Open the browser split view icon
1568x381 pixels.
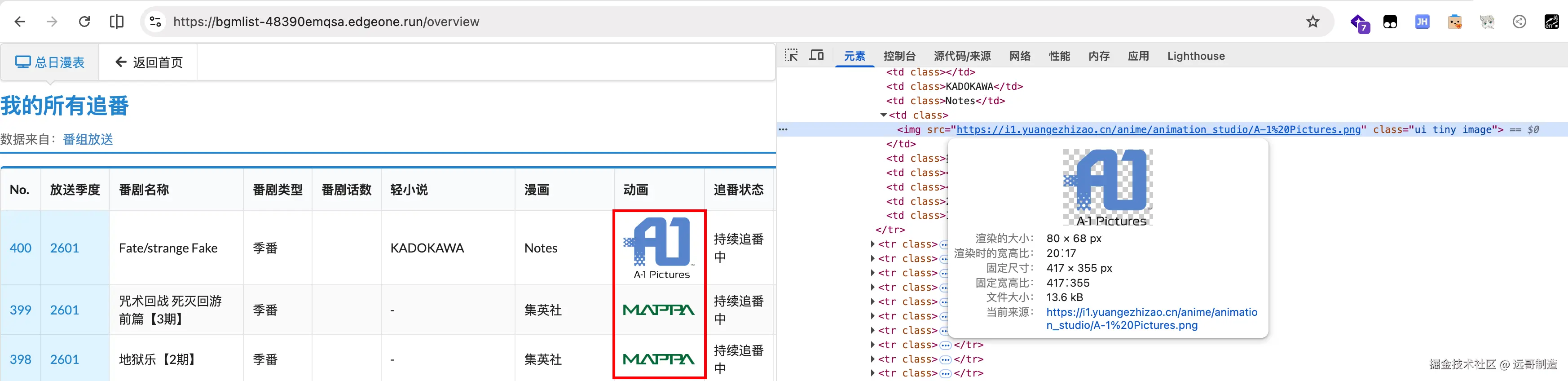(116, 22)
